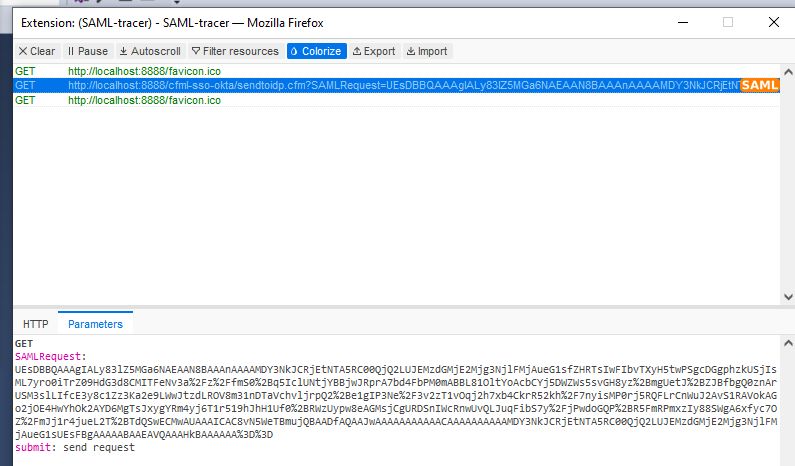Click the 'send request' value text
The image size is (795, 466).
coord(99,447)
